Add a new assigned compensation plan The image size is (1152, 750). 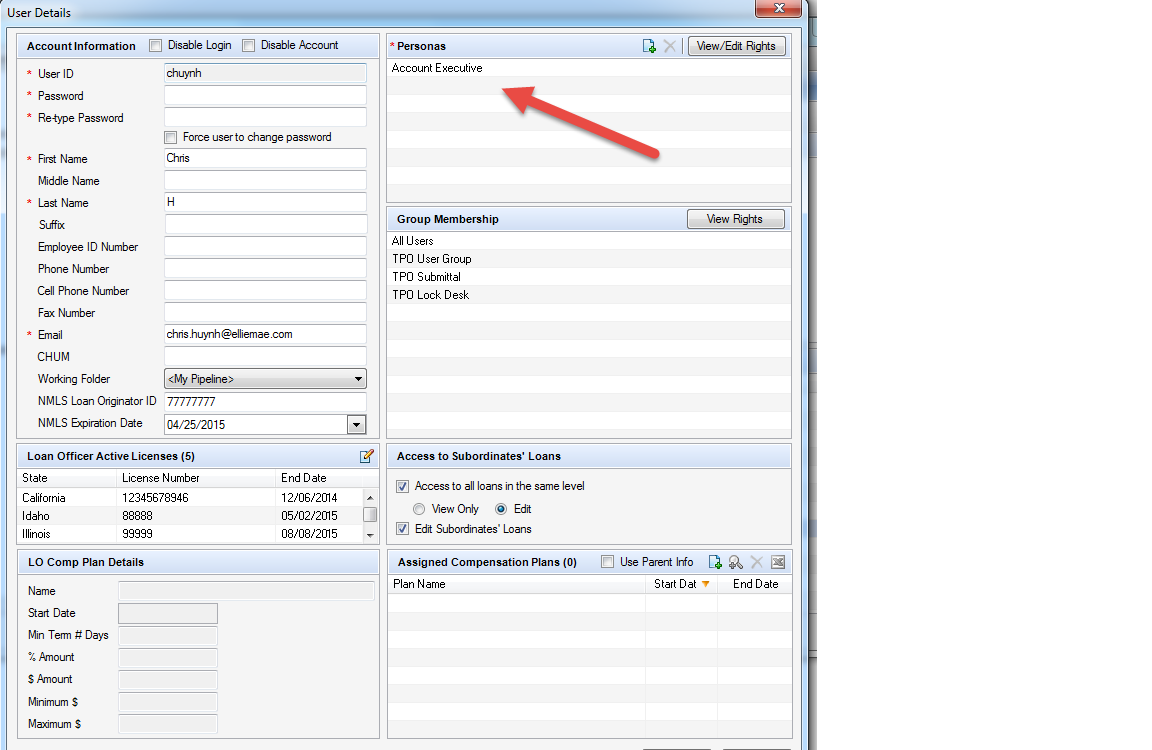715,562
